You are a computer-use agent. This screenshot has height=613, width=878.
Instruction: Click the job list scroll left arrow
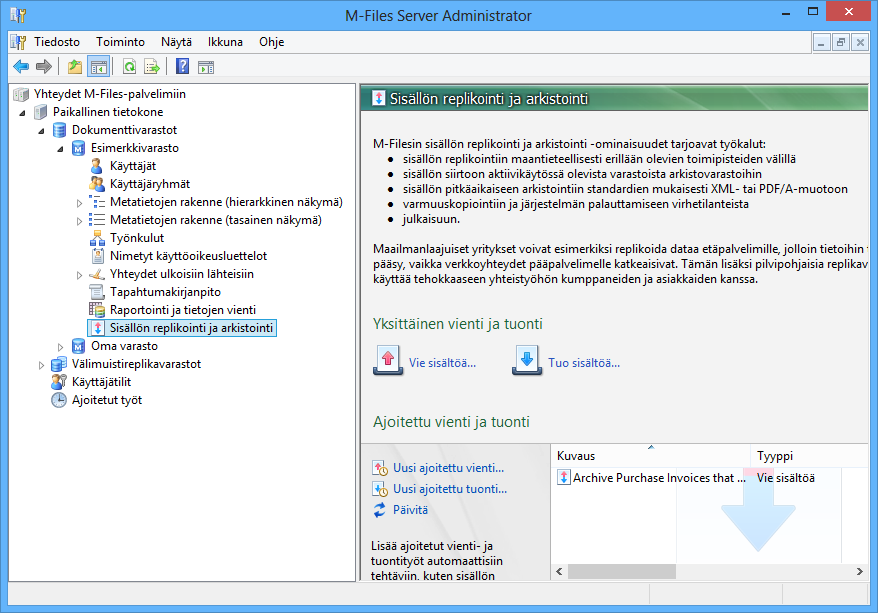(559, 572)
